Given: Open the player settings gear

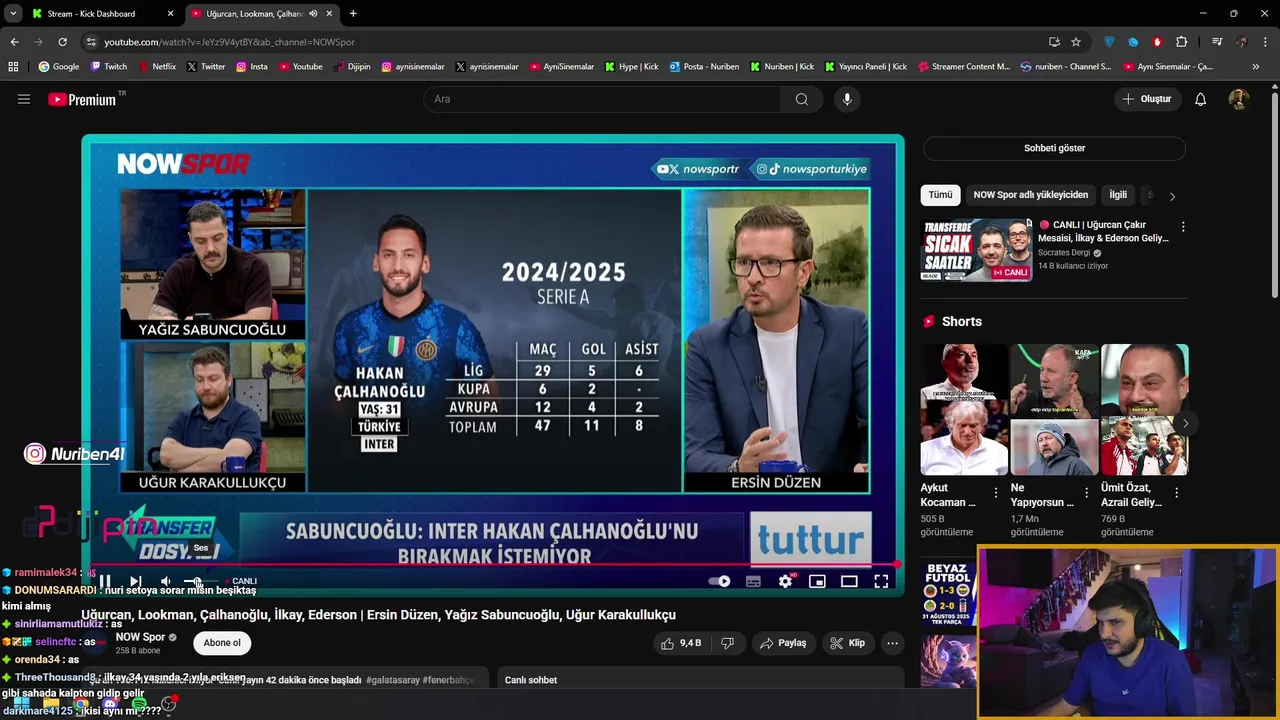Looking at the screenshot, I should click(x=785, y=581).
